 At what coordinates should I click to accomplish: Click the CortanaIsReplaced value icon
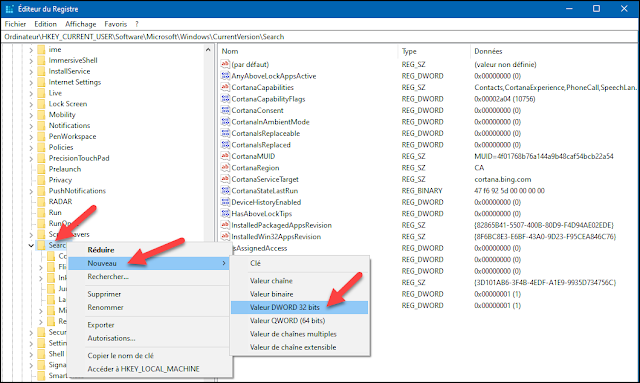click(225, 144)
